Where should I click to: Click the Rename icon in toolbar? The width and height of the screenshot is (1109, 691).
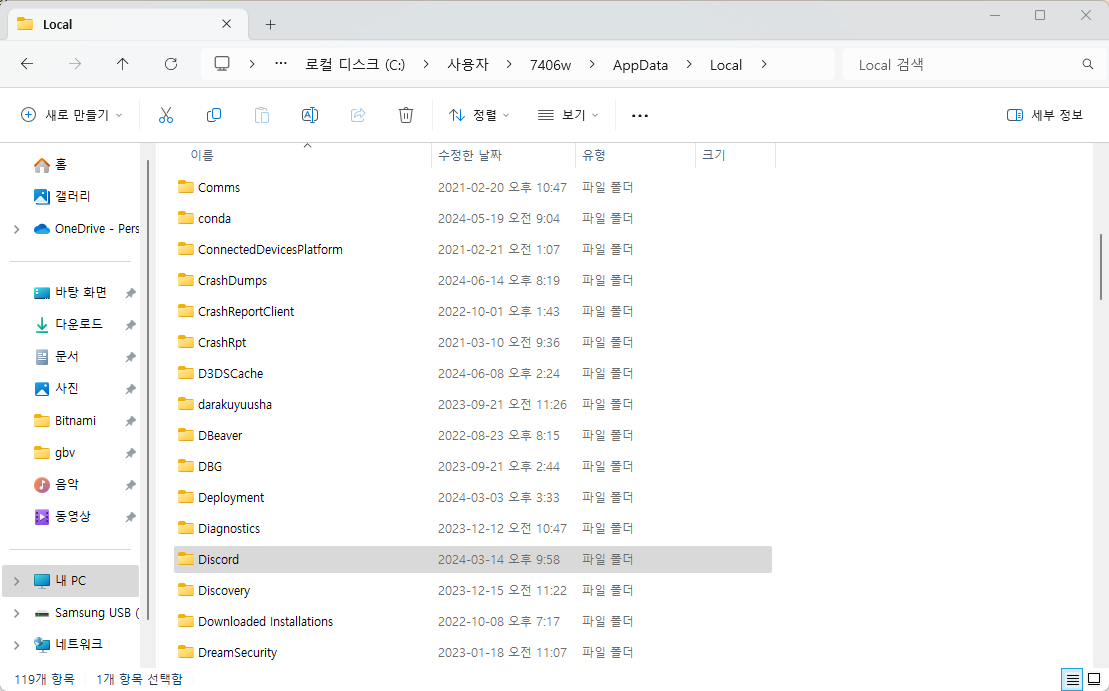[x=310, y=115]
